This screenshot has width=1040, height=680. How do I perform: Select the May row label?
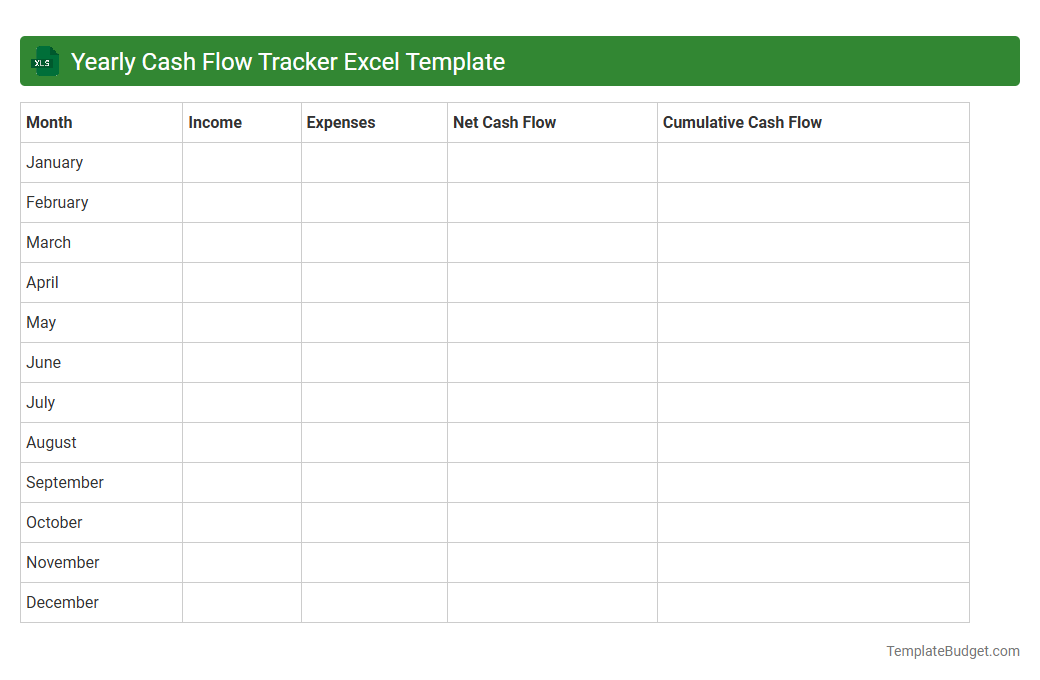pyautogui.click(x=40, y=322)
